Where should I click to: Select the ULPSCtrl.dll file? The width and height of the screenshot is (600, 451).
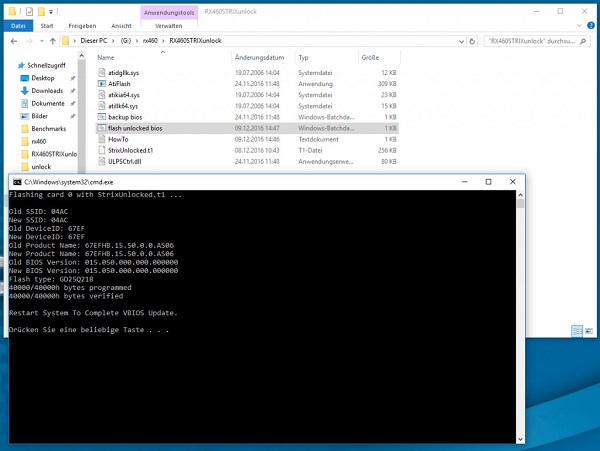point(124,161)
